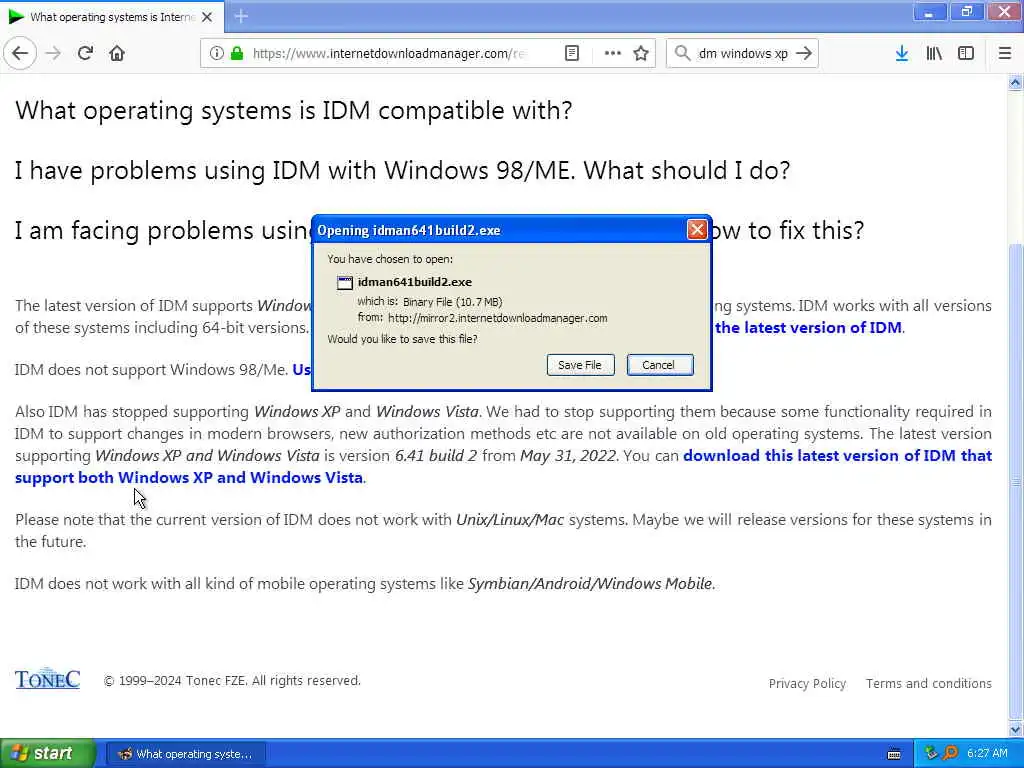Click the green padlock security icon

click(237, 54)
